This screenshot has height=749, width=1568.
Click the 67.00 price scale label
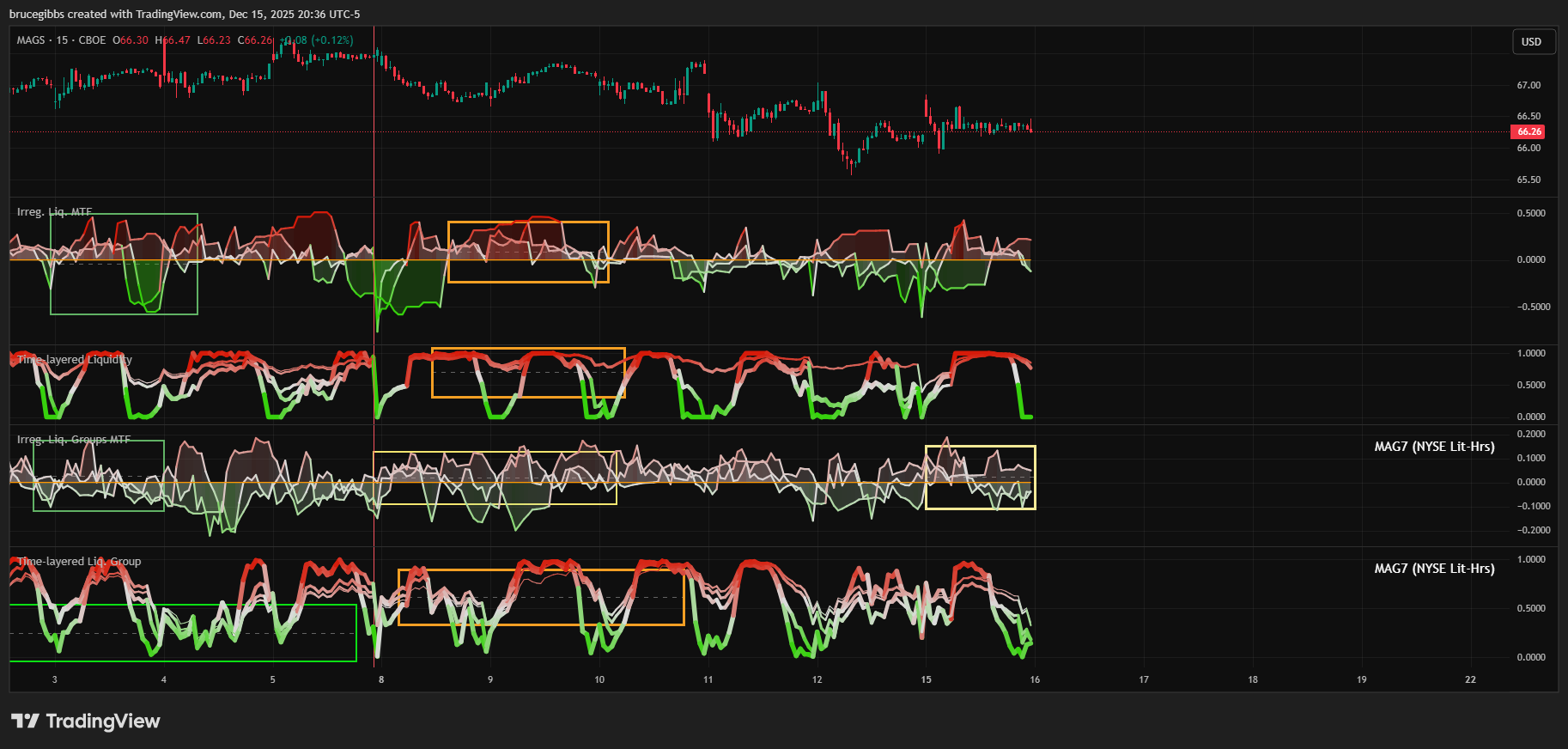point(1528,85)
